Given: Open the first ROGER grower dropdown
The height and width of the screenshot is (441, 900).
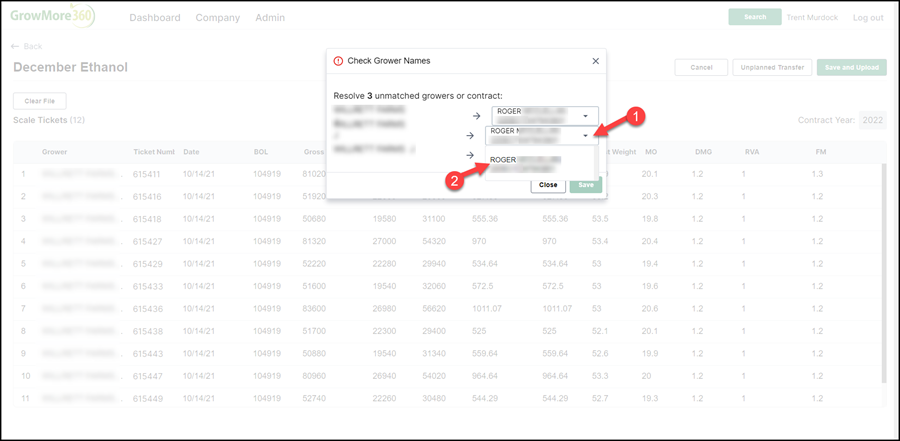Looking at the screenshot, I should [545, 115].
